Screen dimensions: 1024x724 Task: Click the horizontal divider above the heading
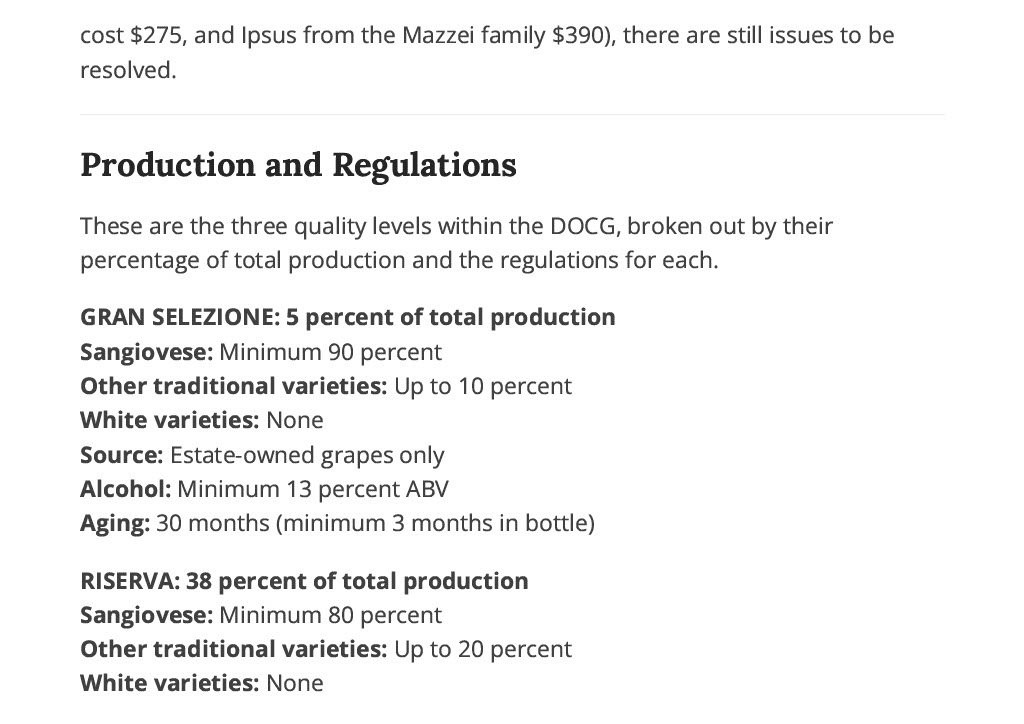coord(512,115)
